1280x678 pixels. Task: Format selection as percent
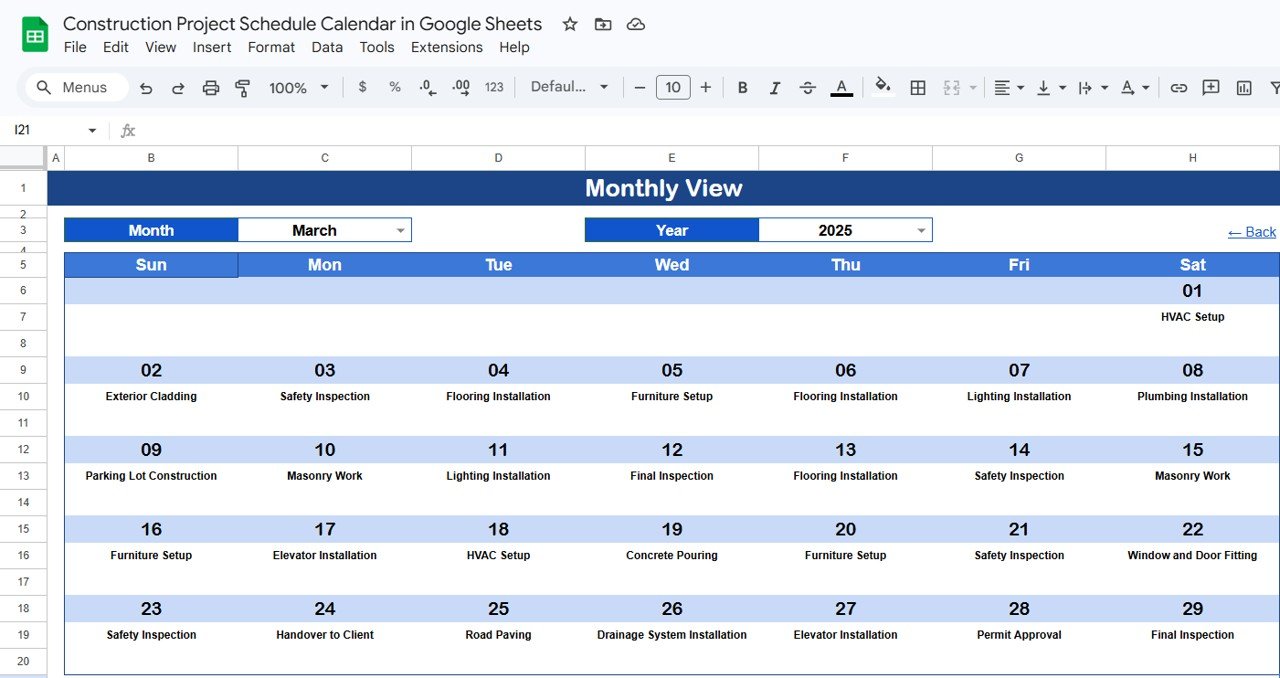pyautogui.click(x=395, y=87)
